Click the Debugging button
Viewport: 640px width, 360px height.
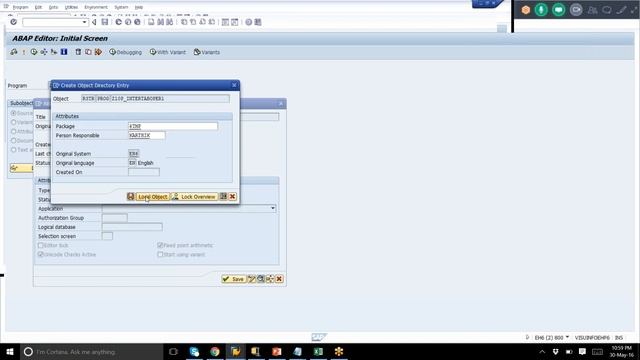pyautogui.click(x=126, y=52)
